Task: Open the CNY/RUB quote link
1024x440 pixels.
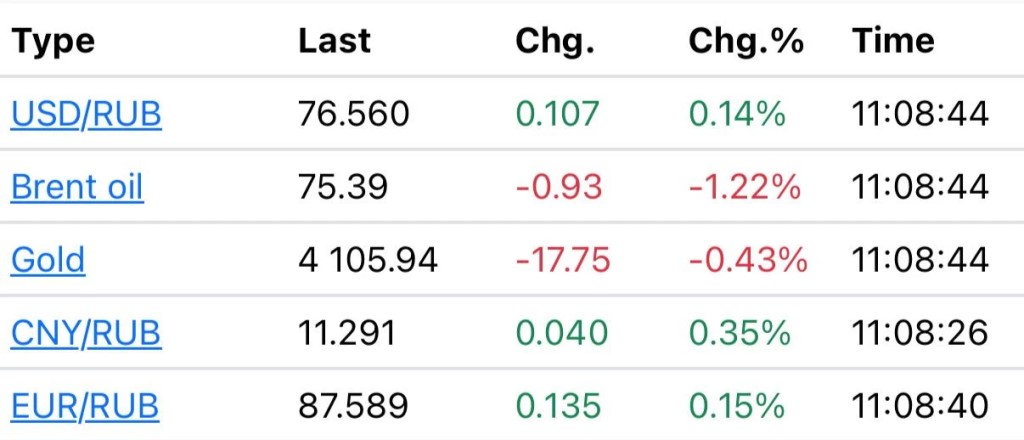Action: coord(86,334)
